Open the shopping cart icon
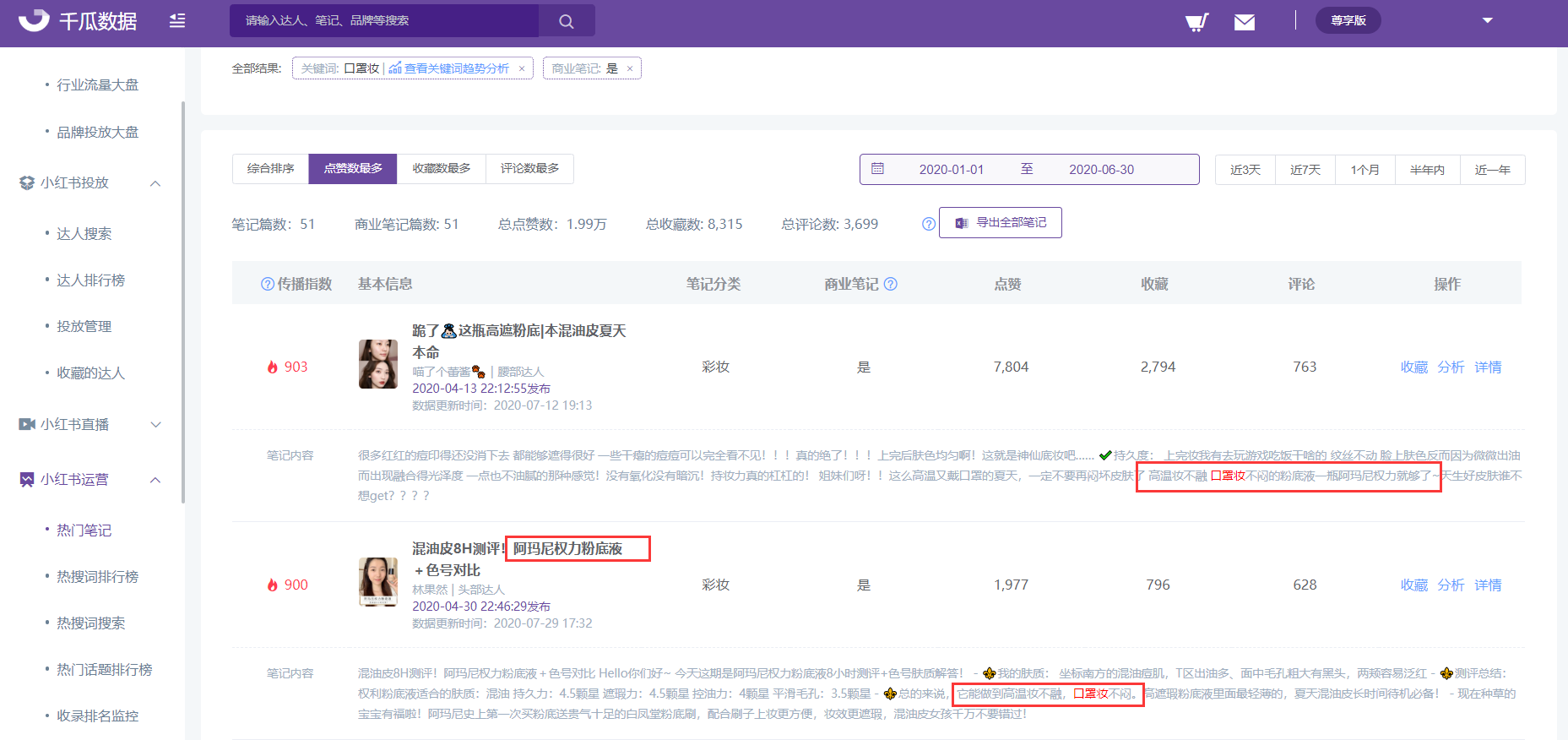This screenshot has width=1568, height=740. coord(1196,21)
